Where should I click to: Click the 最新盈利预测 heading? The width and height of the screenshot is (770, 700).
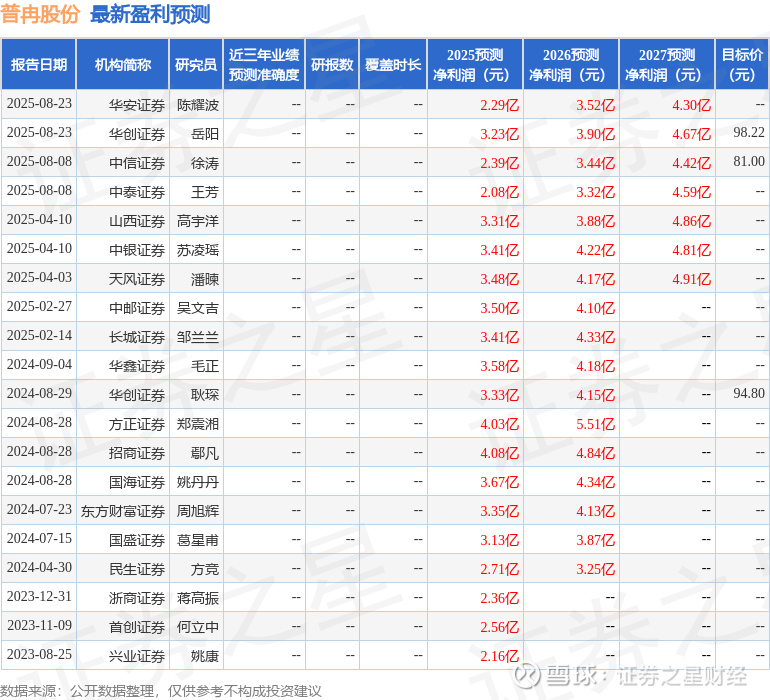click(150, 14)
